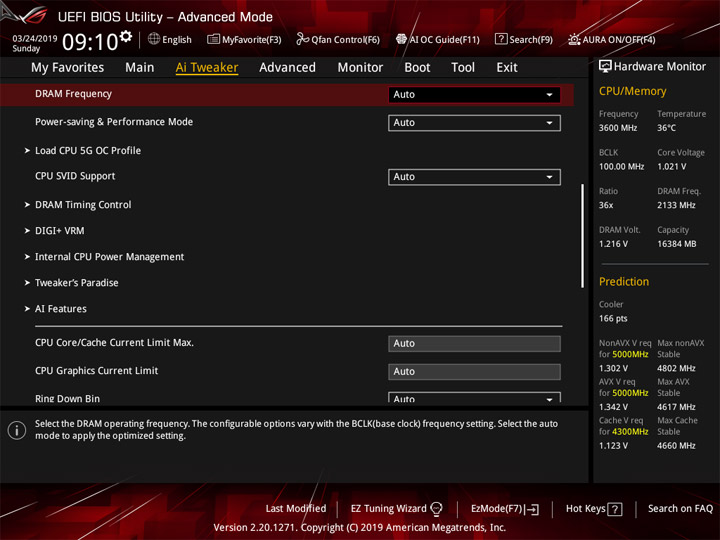Viewport: 720px width, 540px height.
Task: Click Hot Keys question mark icon
Action: click(615, 509)
